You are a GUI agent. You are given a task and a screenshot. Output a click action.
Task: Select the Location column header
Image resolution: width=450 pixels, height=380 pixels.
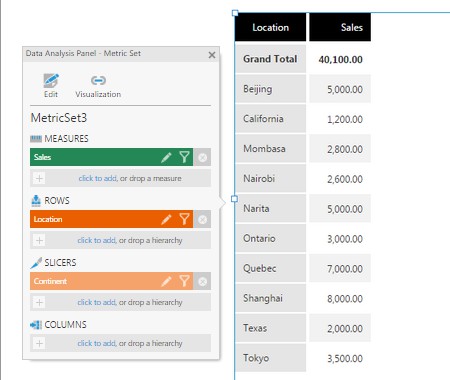point(270,27)
